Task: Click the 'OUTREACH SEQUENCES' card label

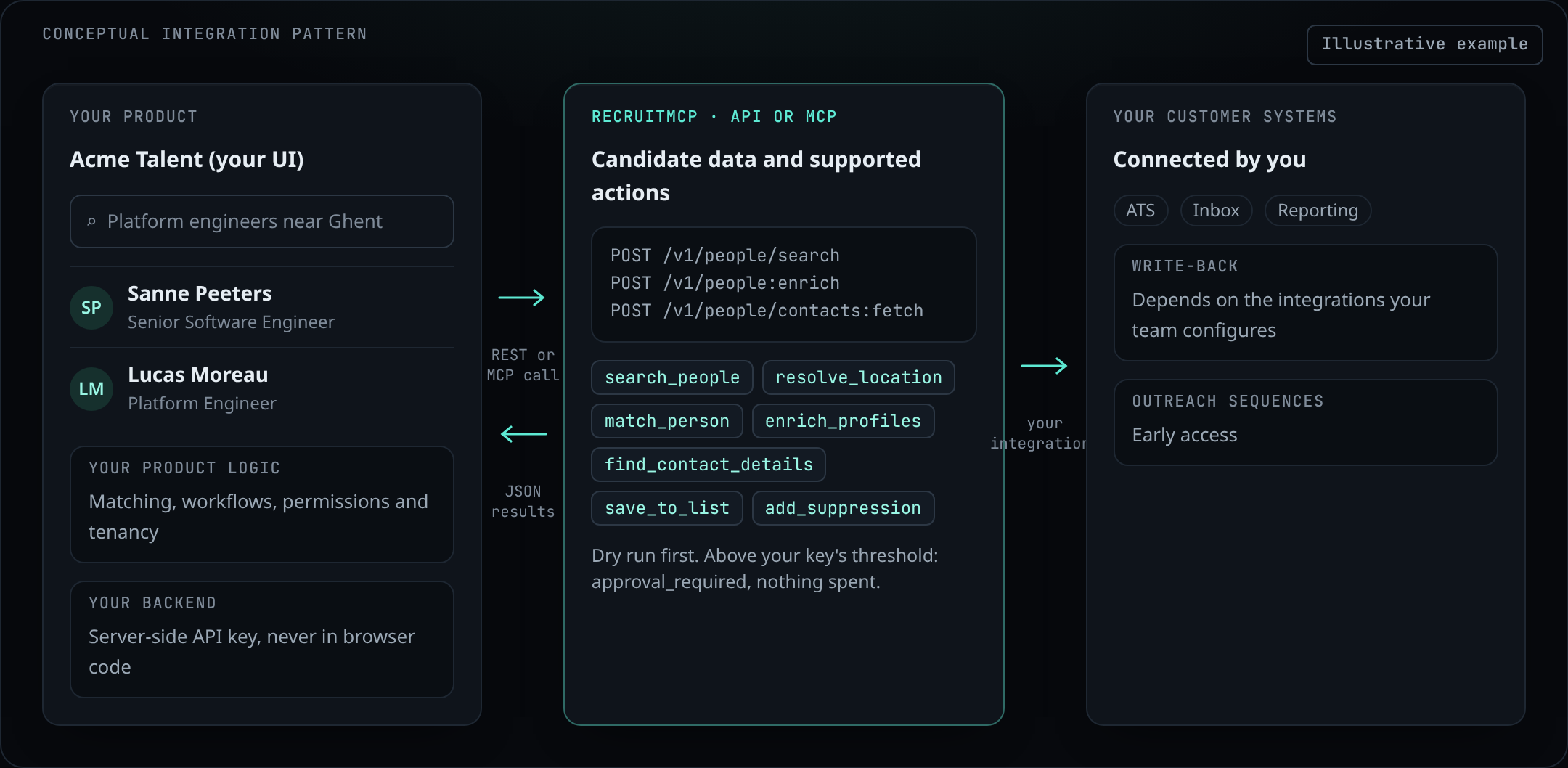Action: (1228, 401)
